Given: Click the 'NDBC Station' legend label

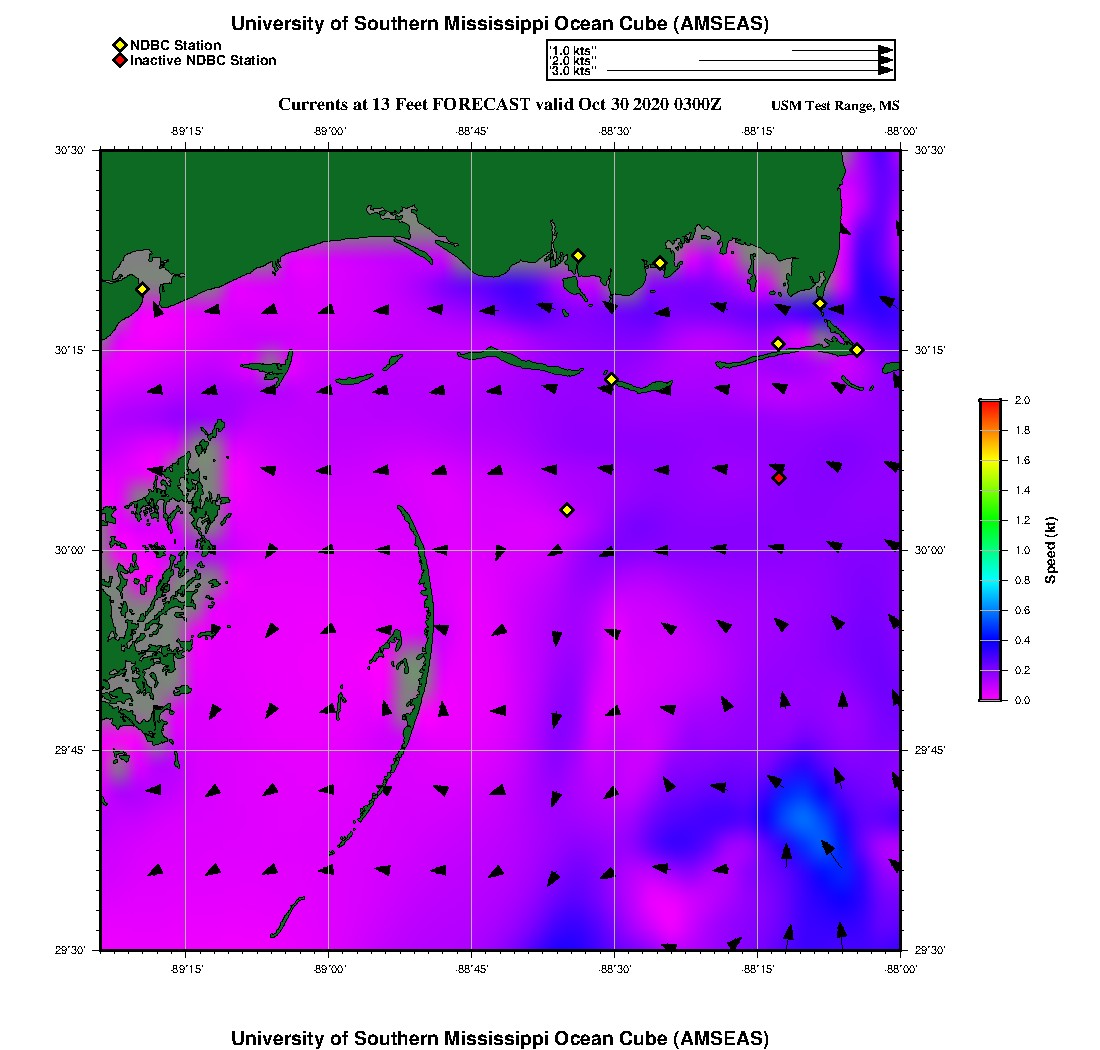Looking at the screenshot, I should tap(176, 45).
